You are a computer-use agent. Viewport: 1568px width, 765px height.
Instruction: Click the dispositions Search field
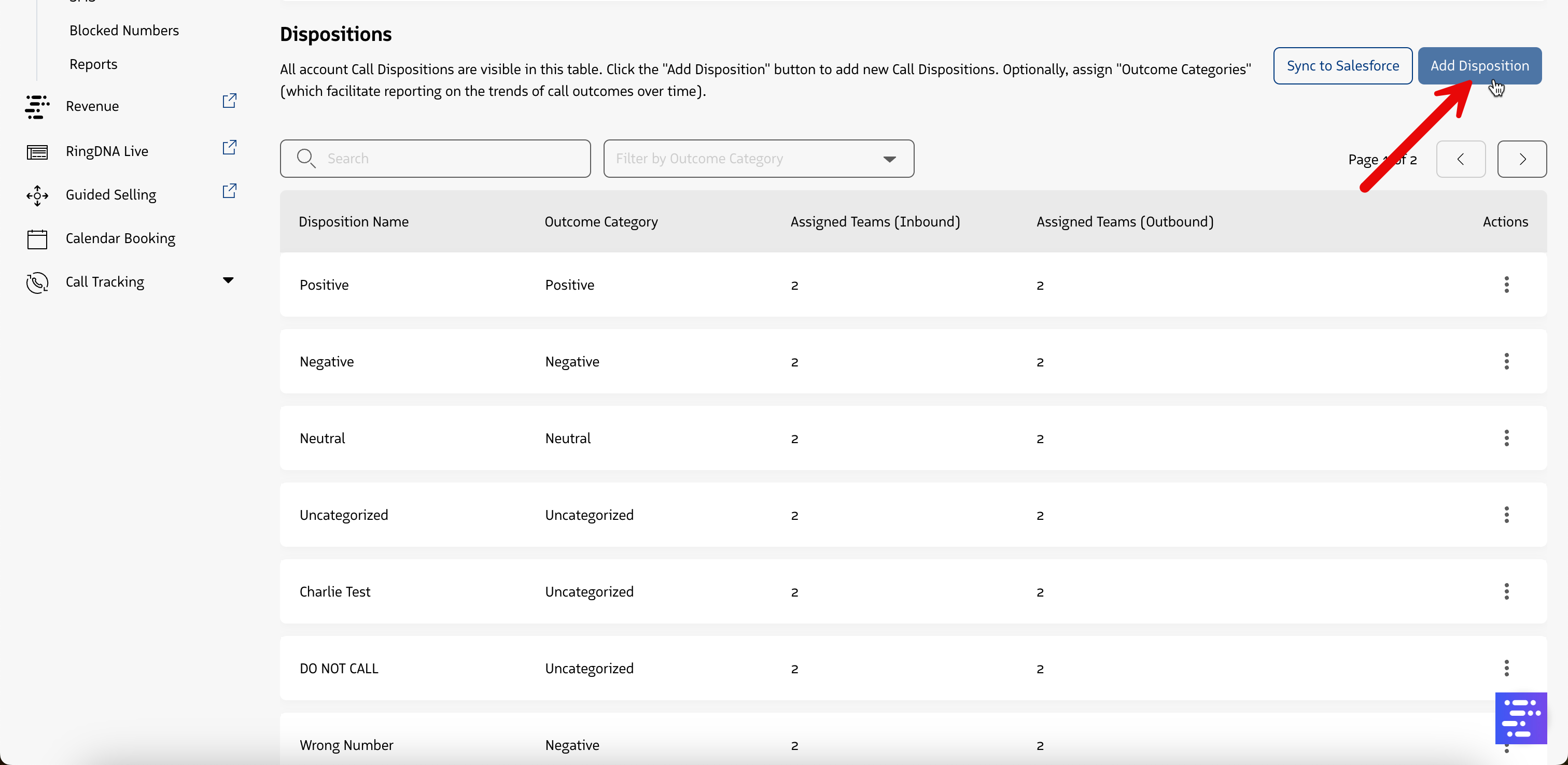point(435,159)
